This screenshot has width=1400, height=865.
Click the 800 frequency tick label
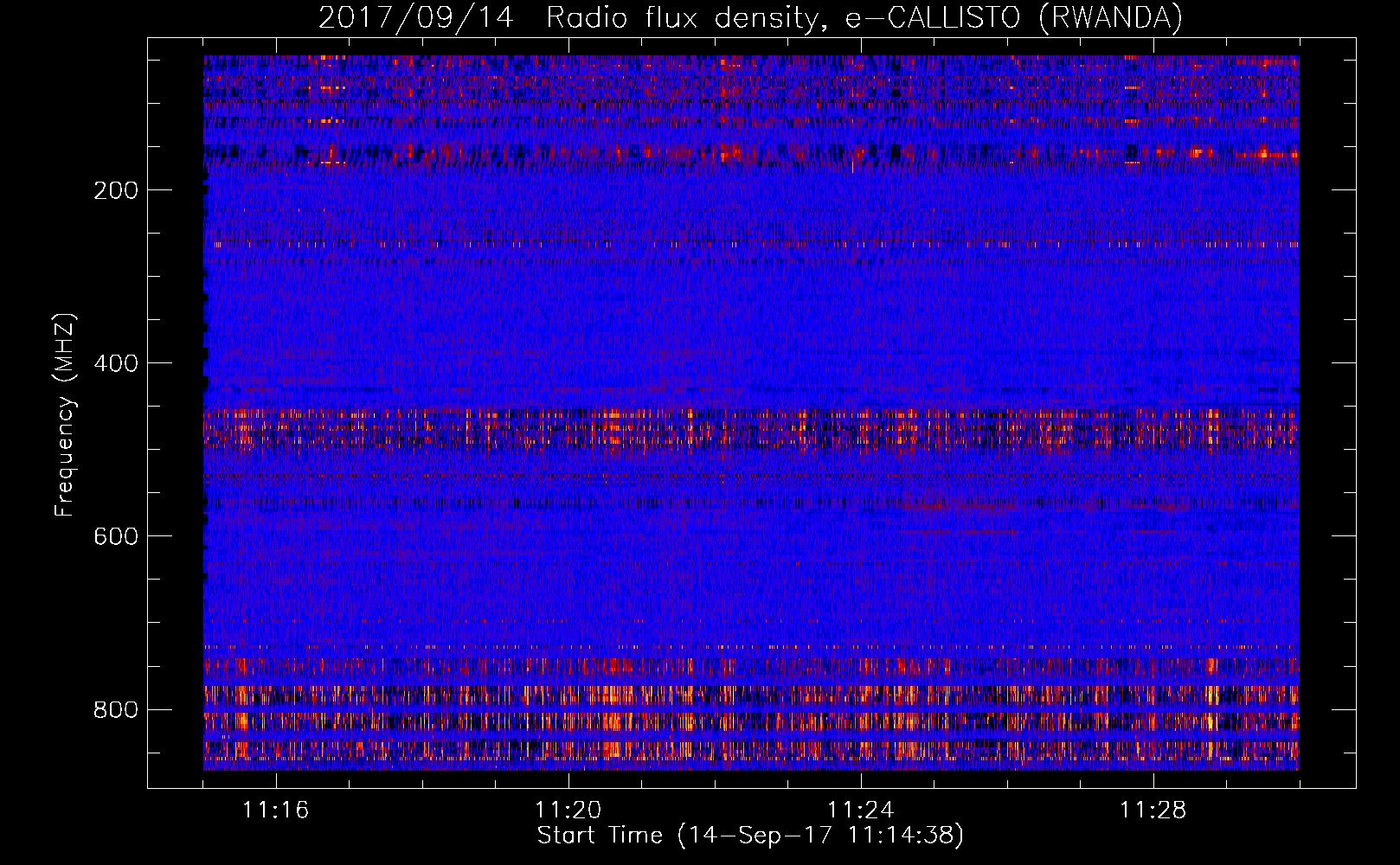[116, 709]
